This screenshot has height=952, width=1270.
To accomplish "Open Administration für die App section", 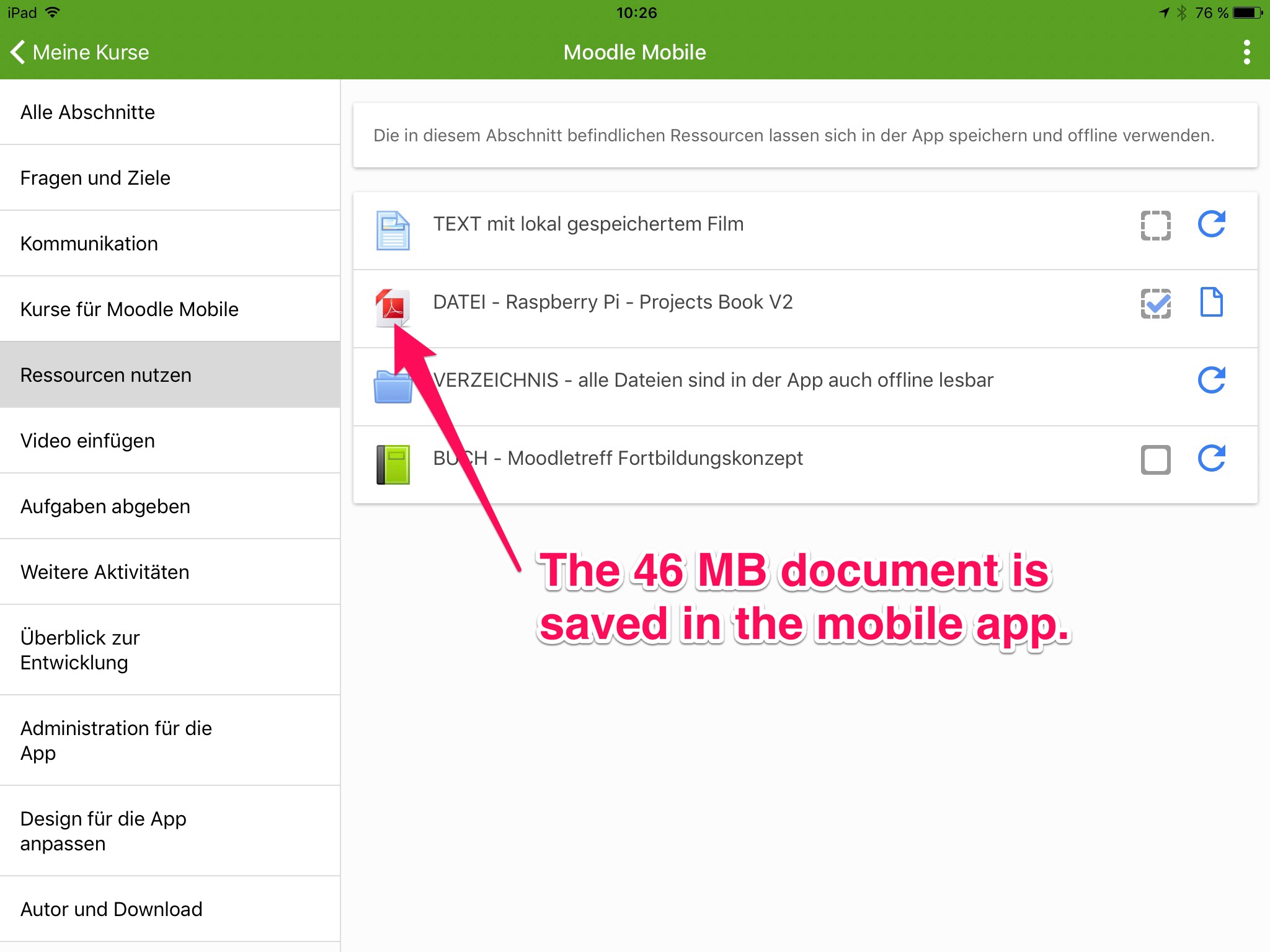I will [x=170, y=741].
